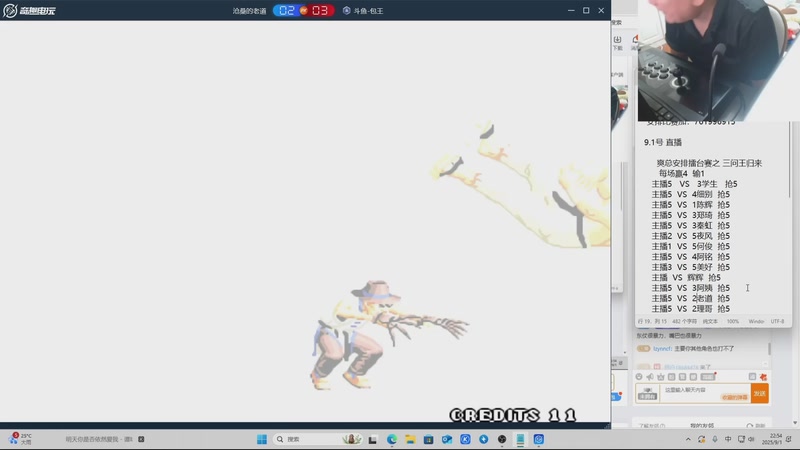The image size is (800, 450).
Task: Click the red score 03
Action: (x=320, y=10)
